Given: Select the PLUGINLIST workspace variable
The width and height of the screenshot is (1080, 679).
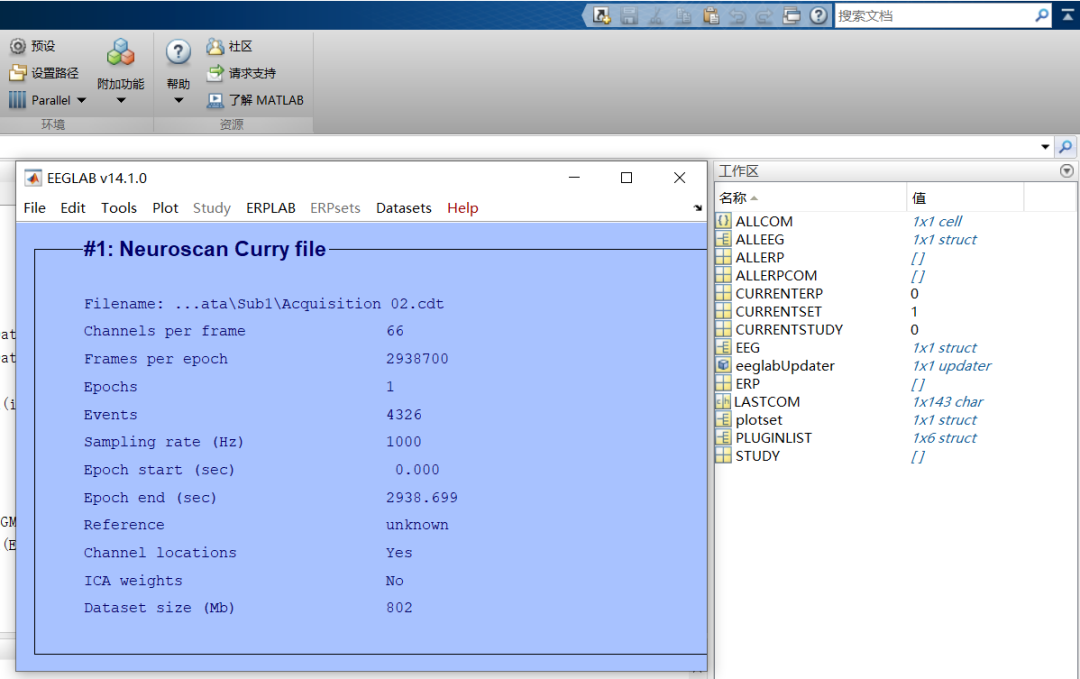Looking at the screenshot, I should coord(773,438).
